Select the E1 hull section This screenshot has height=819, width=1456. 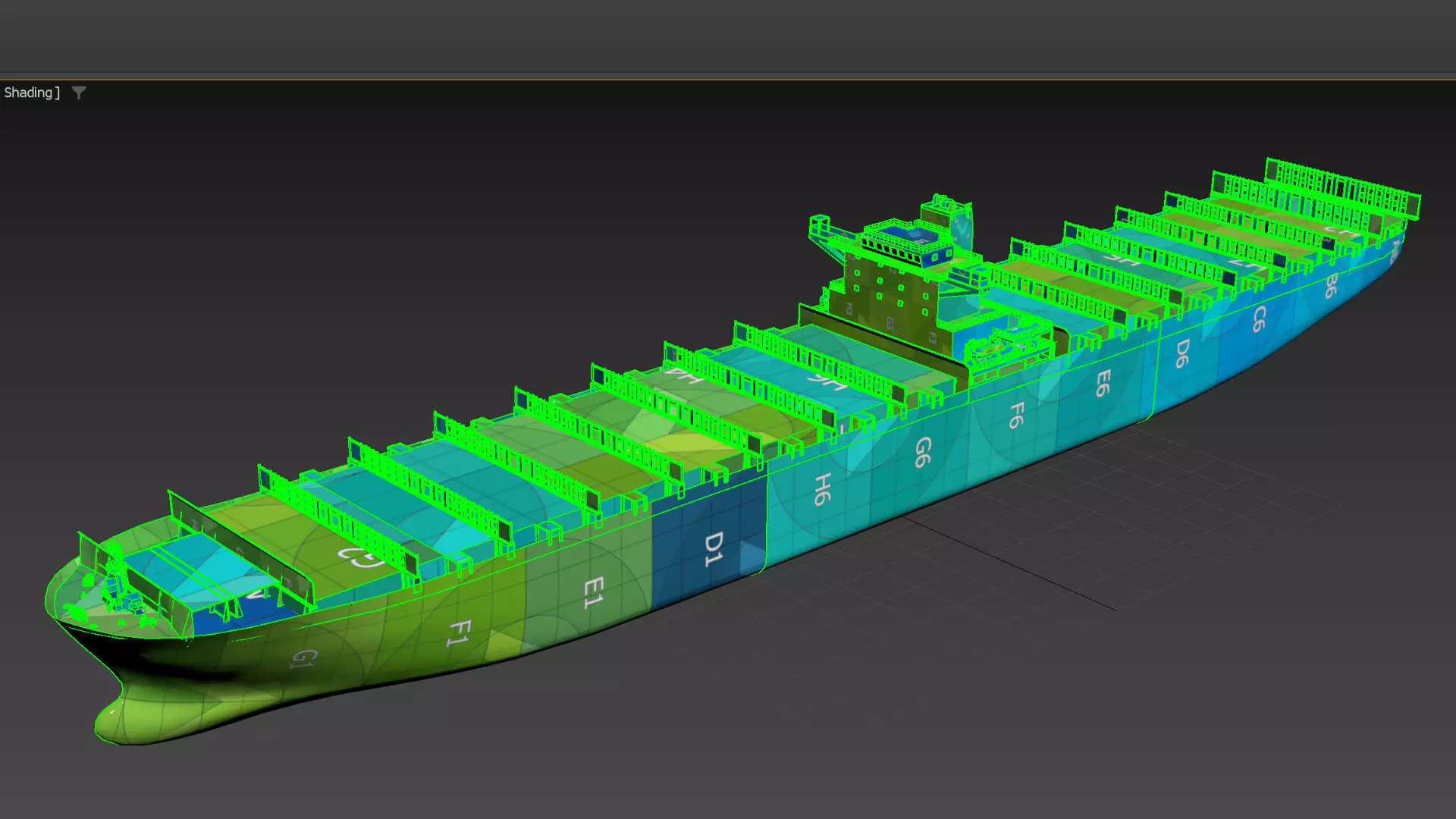(593, 592)
